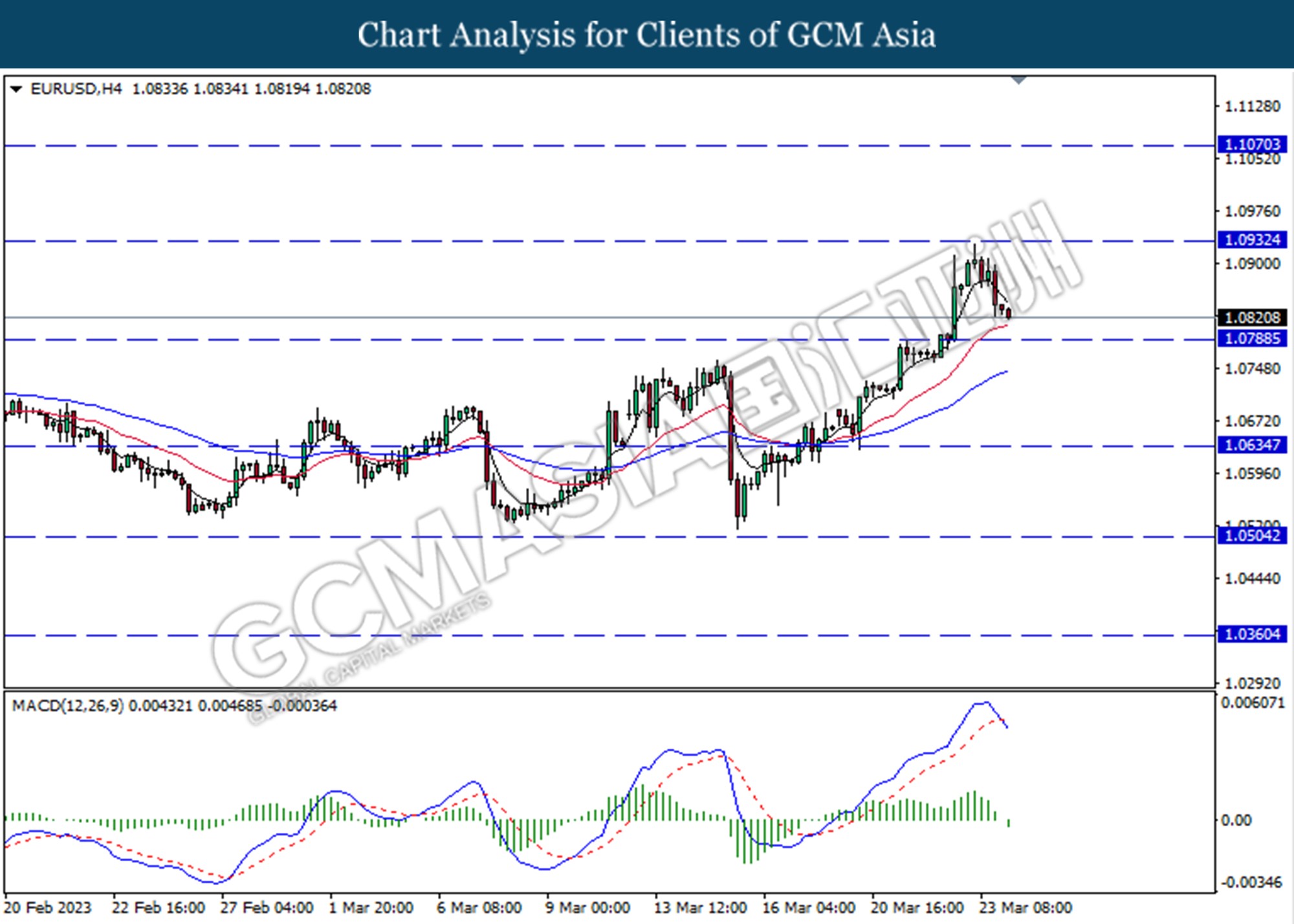This screenshot has width=1294, height=924.
Task: Click the MACD zero level 0.00 label
Action: point(1236,820)
